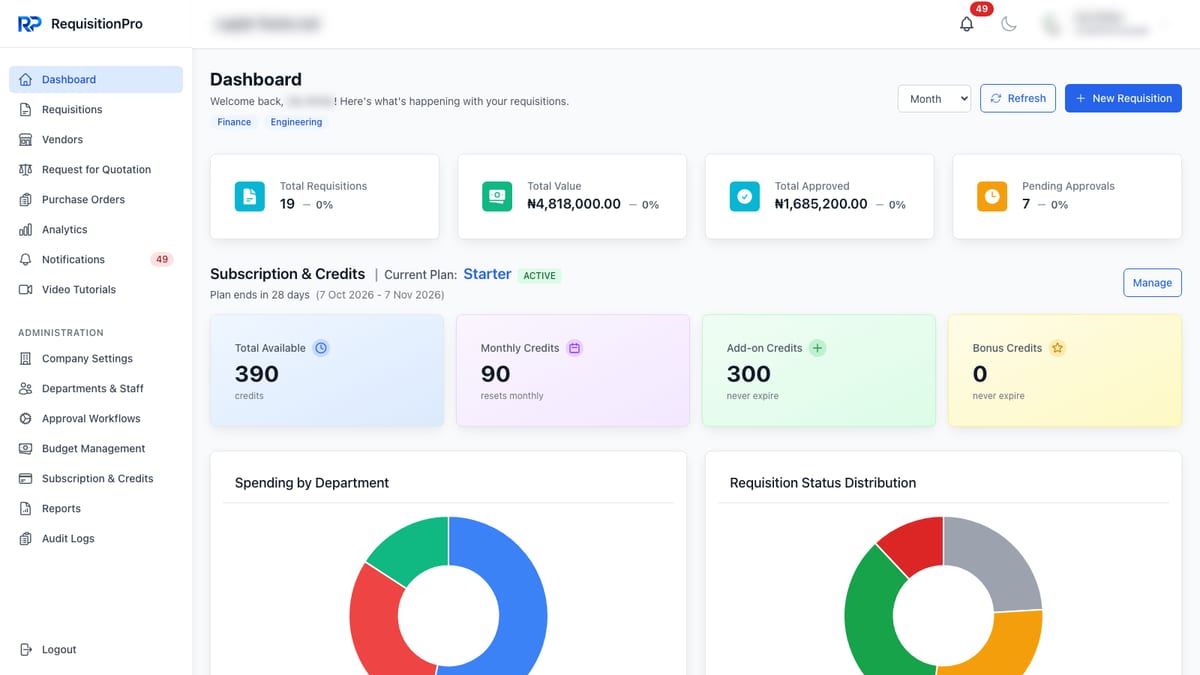1200x675 pixels.
Task: Click the clock icon beside Total Available
Action: 321,348
